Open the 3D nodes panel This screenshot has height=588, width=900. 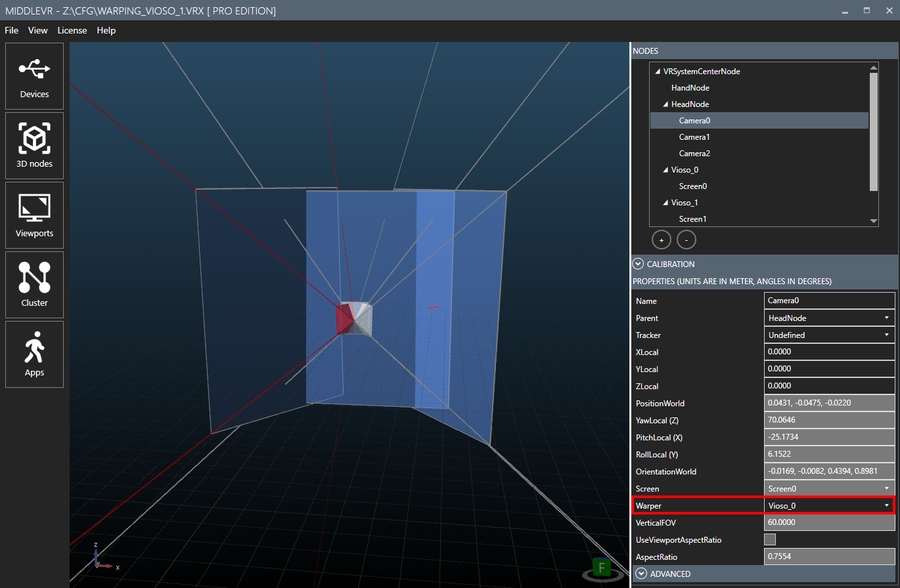coord(34,146)
